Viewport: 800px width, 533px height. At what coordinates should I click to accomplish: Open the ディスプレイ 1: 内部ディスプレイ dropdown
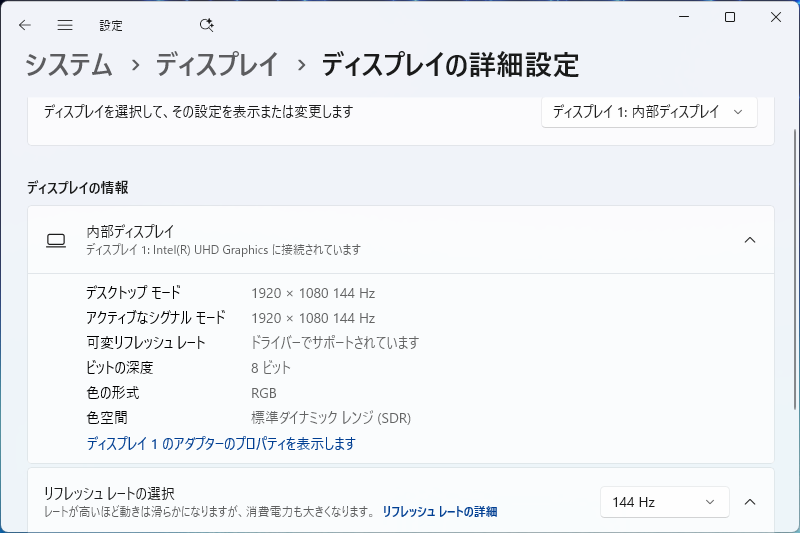(649, 112)
